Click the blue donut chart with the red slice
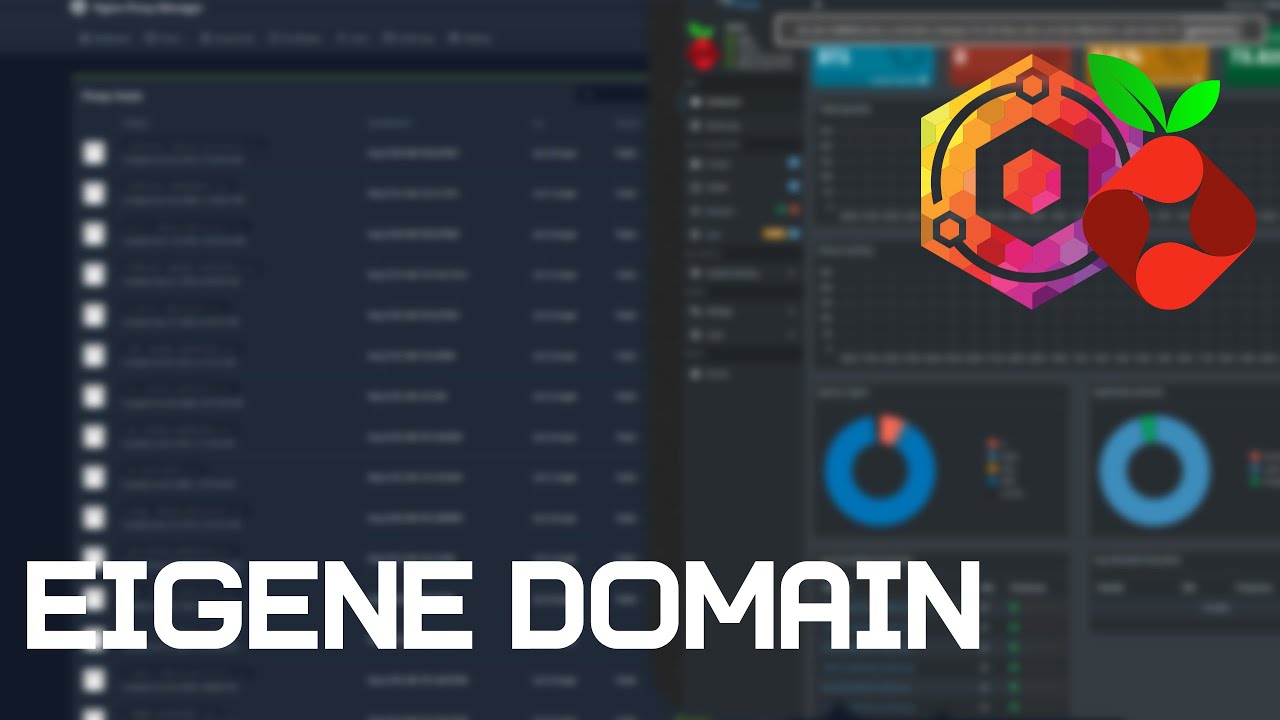Image resolution: width=1280 pixels, height=720 pixels. [880, 470]
